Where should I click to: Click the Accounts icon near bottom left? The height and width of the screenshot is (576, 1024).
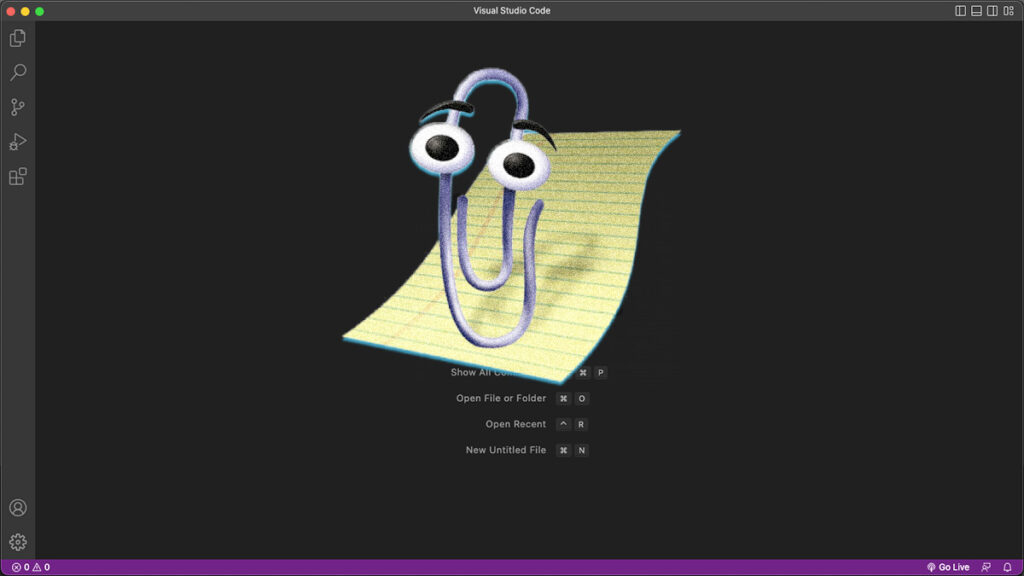tap(16, 508)
